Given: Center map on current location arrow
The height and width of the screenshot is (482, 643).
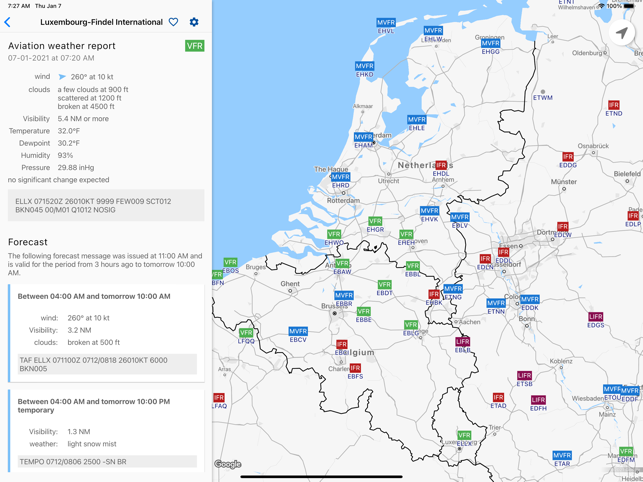Looking at the screenshot, I should pyautogui.click(x=622, y=32).
